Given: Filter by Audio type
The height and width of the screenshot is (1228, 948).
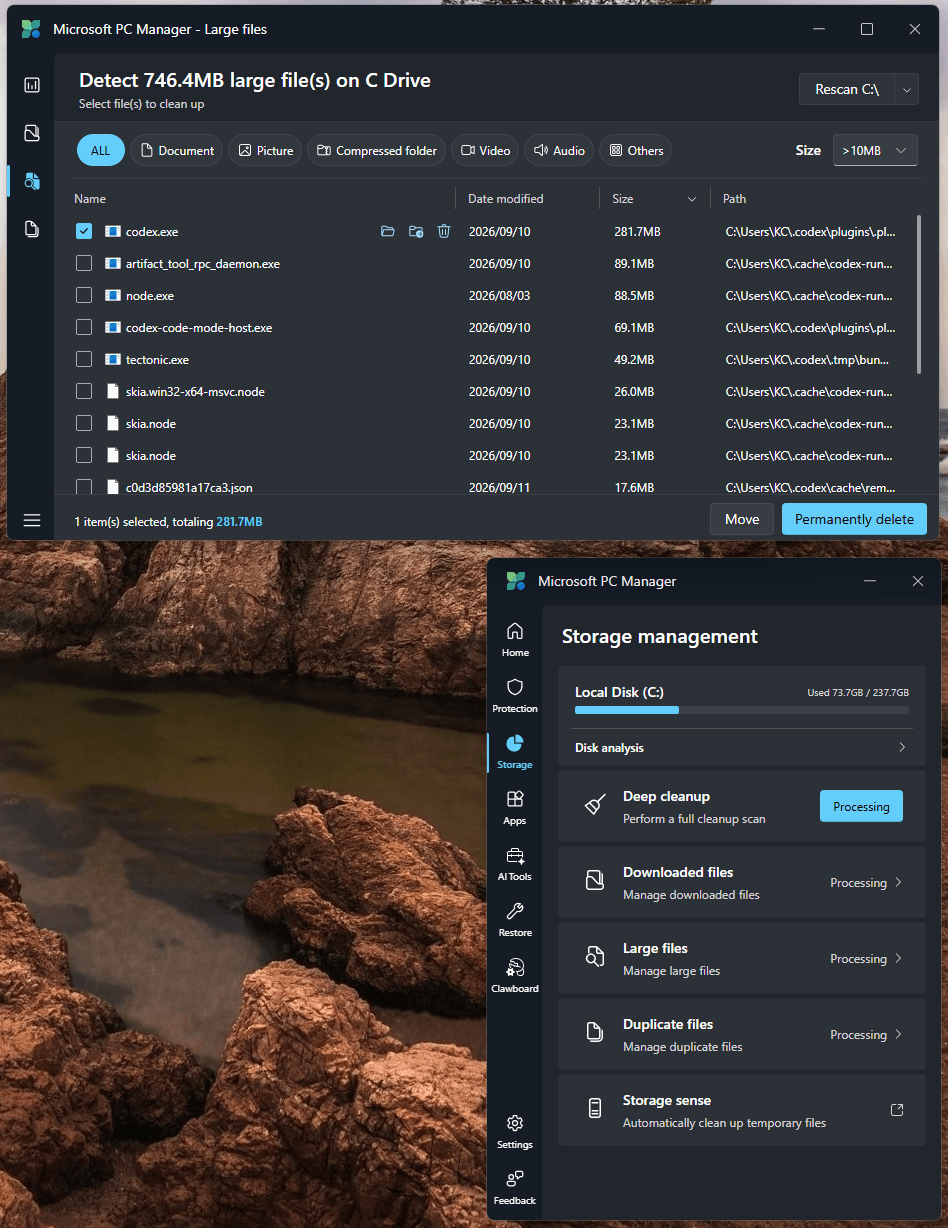Looking at the screenshot, I should click(559, 151).
